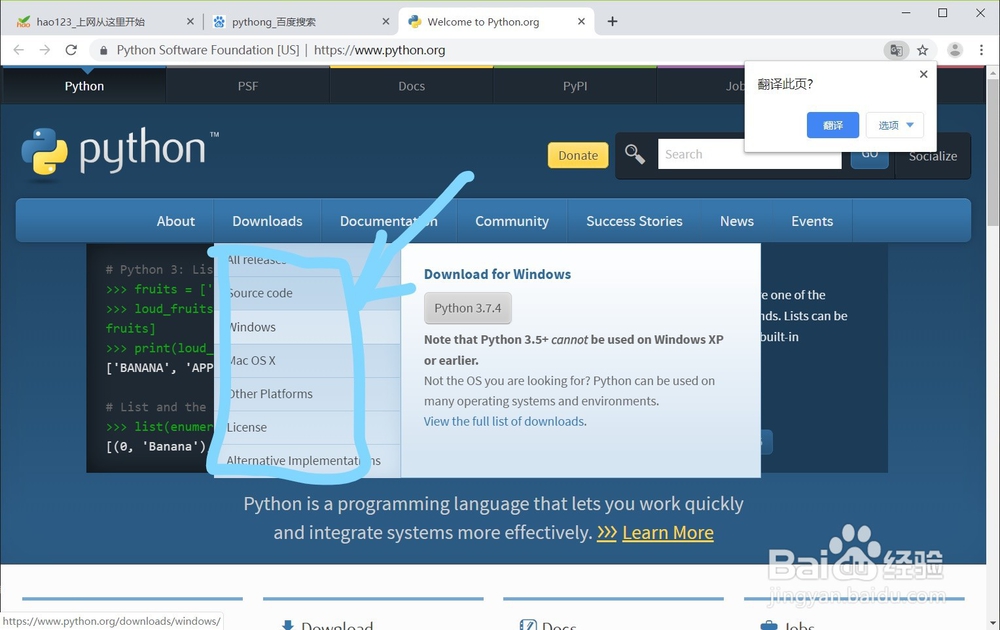Open the Community navigation menu
The width and height of the screenshot is (1000, 630).
tap(511, 221)
